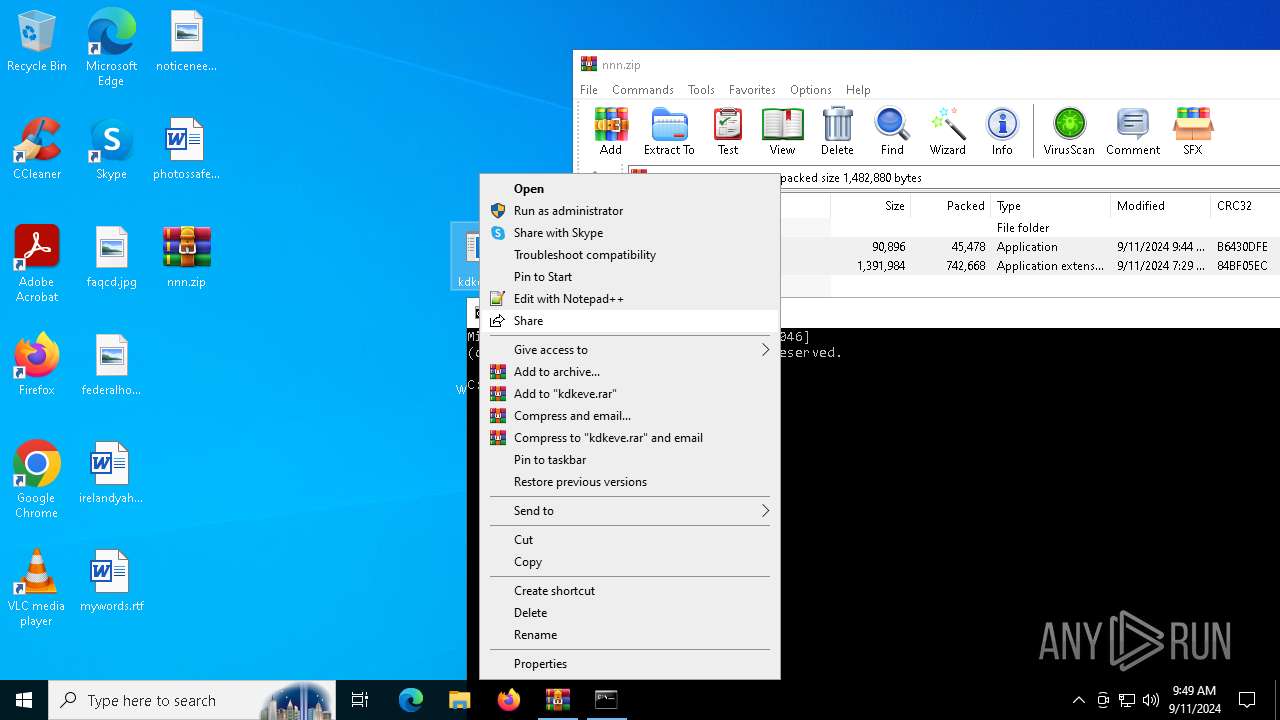Open the Tools menu in WinRAR
This screenshot has height=720, width=1280.
pos(701,90)
